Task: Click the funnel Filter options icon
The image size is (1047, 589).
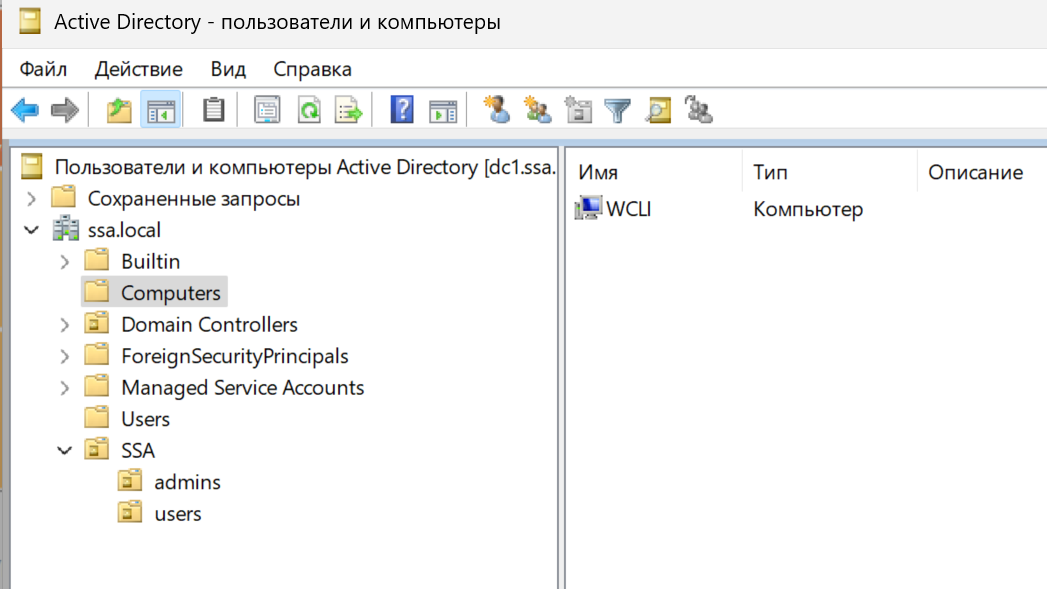Action: coord(618,110)
